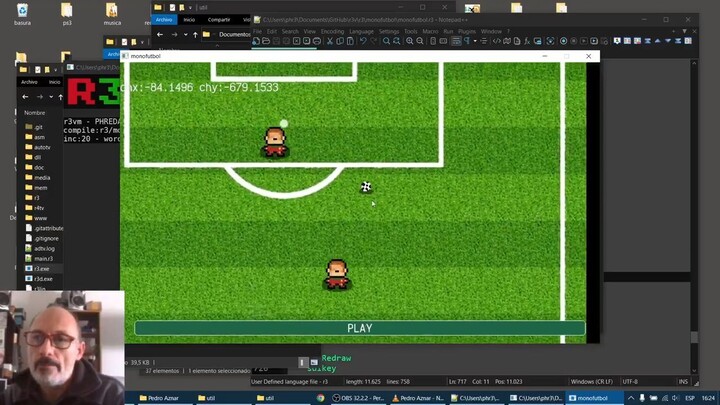The image size is (720, 405).
Task: Click the Paste icon in Notepad++ toolbar
Action: coord(350,41)
